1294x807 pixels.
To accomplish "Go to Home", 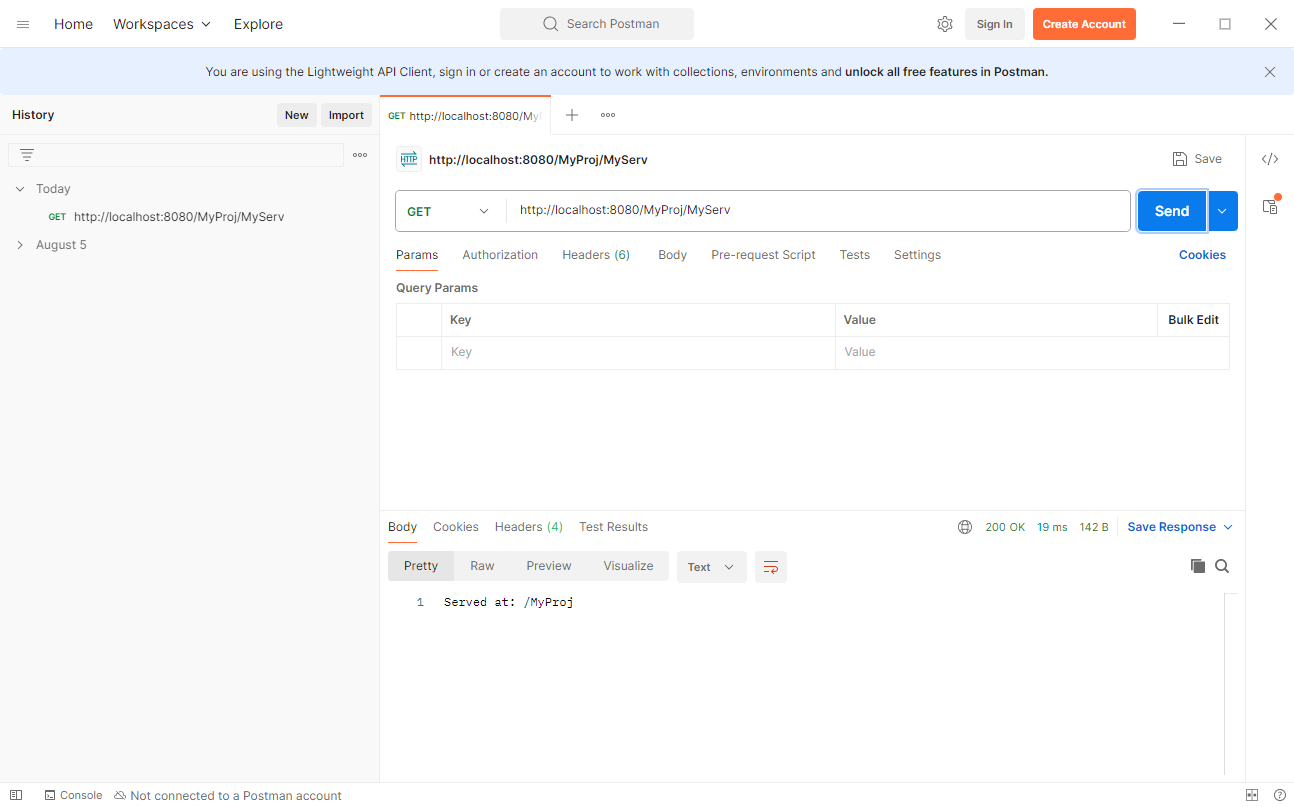I will (73, 24).
